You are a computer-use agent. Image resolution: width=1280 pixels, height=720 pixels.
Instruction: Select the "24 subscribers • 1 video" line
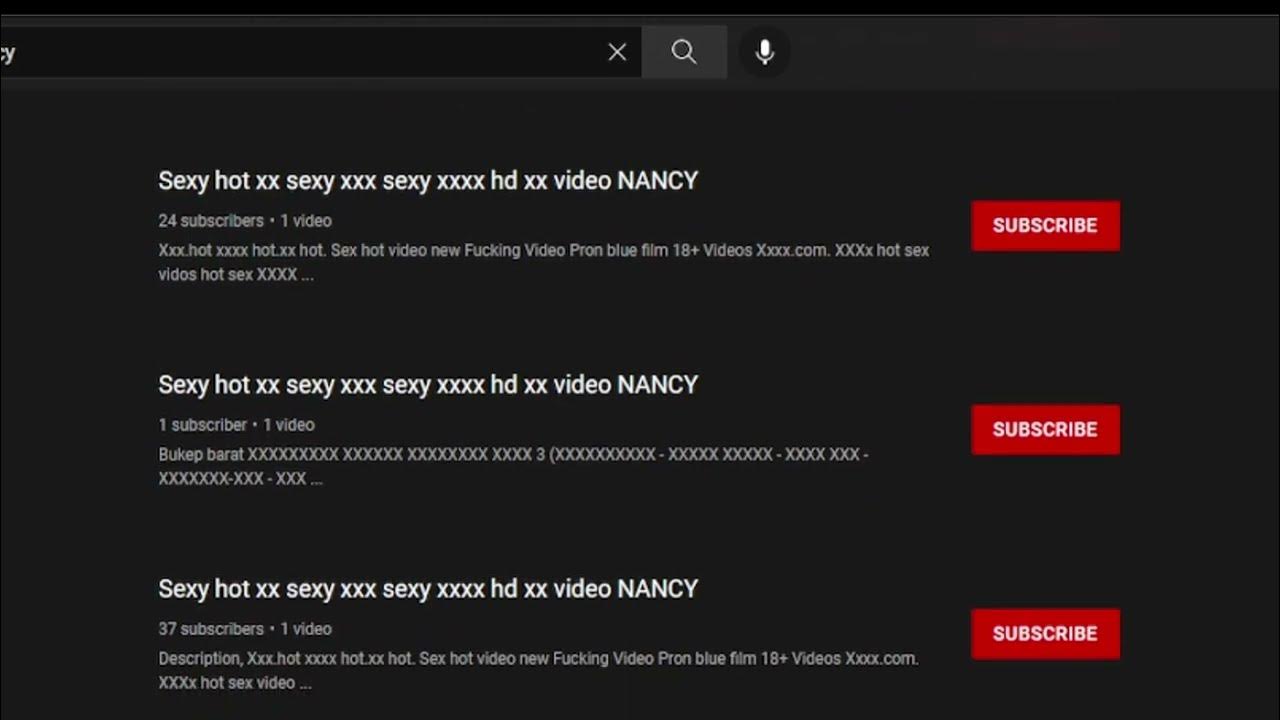coord(245,221)
